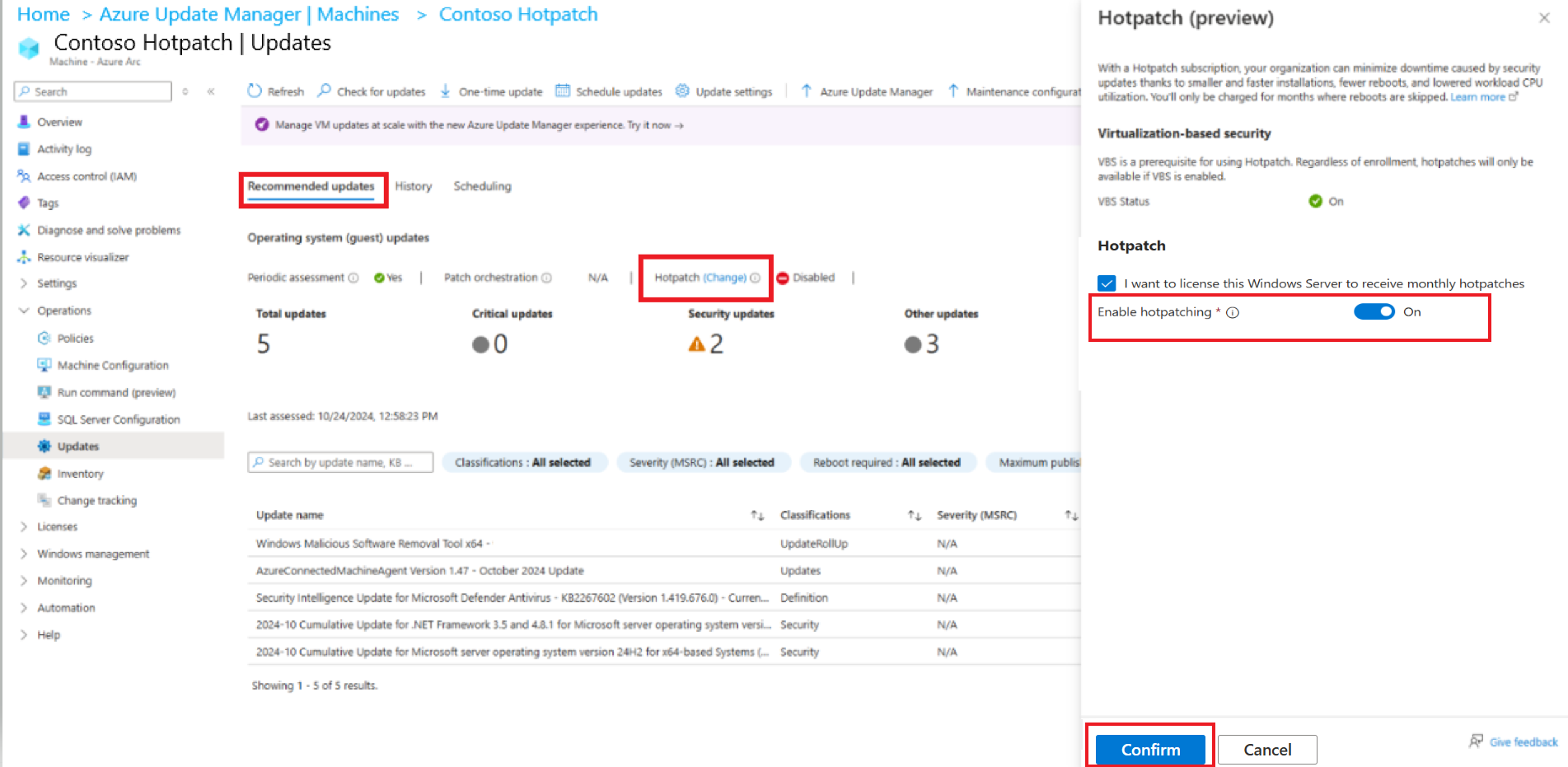1568x767 pixels.
Task: Open Resource visualizer in the sidebar
Action: pyautogui.click(x=83, y=256)
